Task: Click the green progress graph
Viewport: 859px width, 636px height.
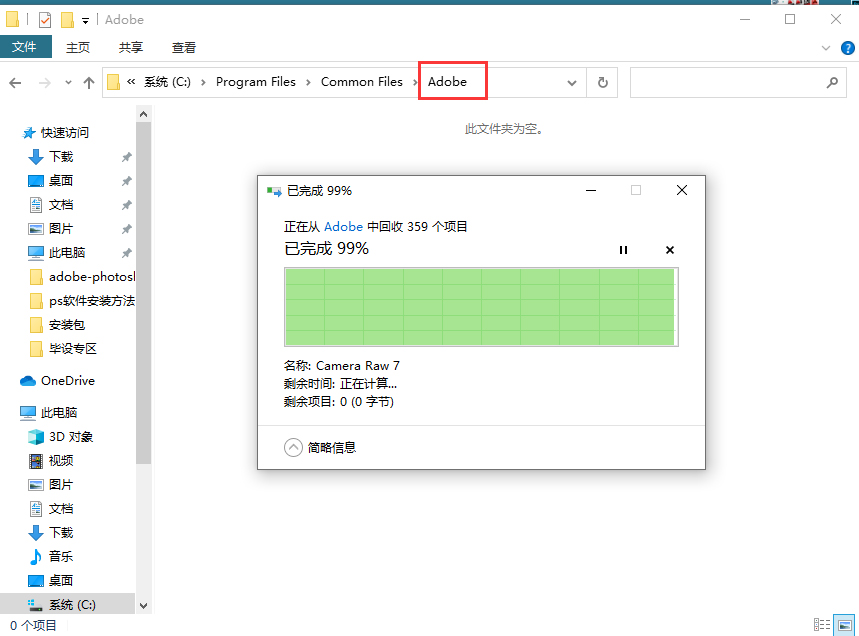Action: coord(481,307)
